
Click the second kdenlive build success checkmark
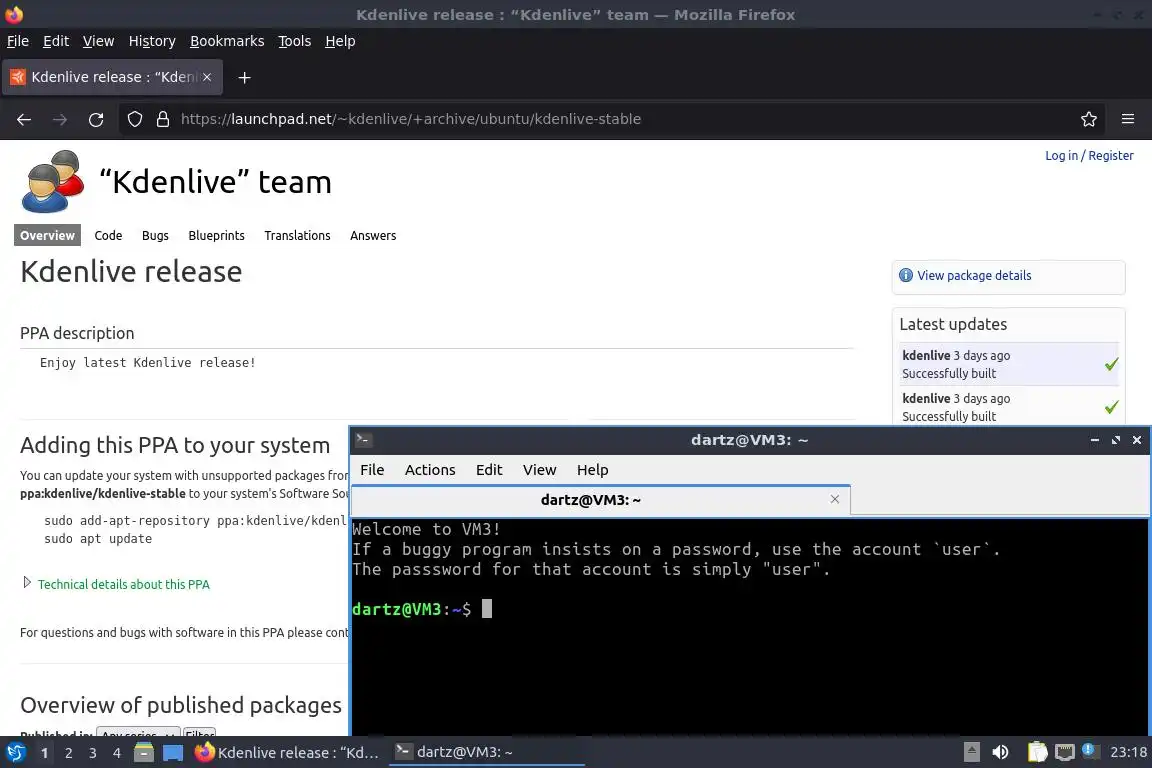pyautogui.click(x=1112, y=406)
